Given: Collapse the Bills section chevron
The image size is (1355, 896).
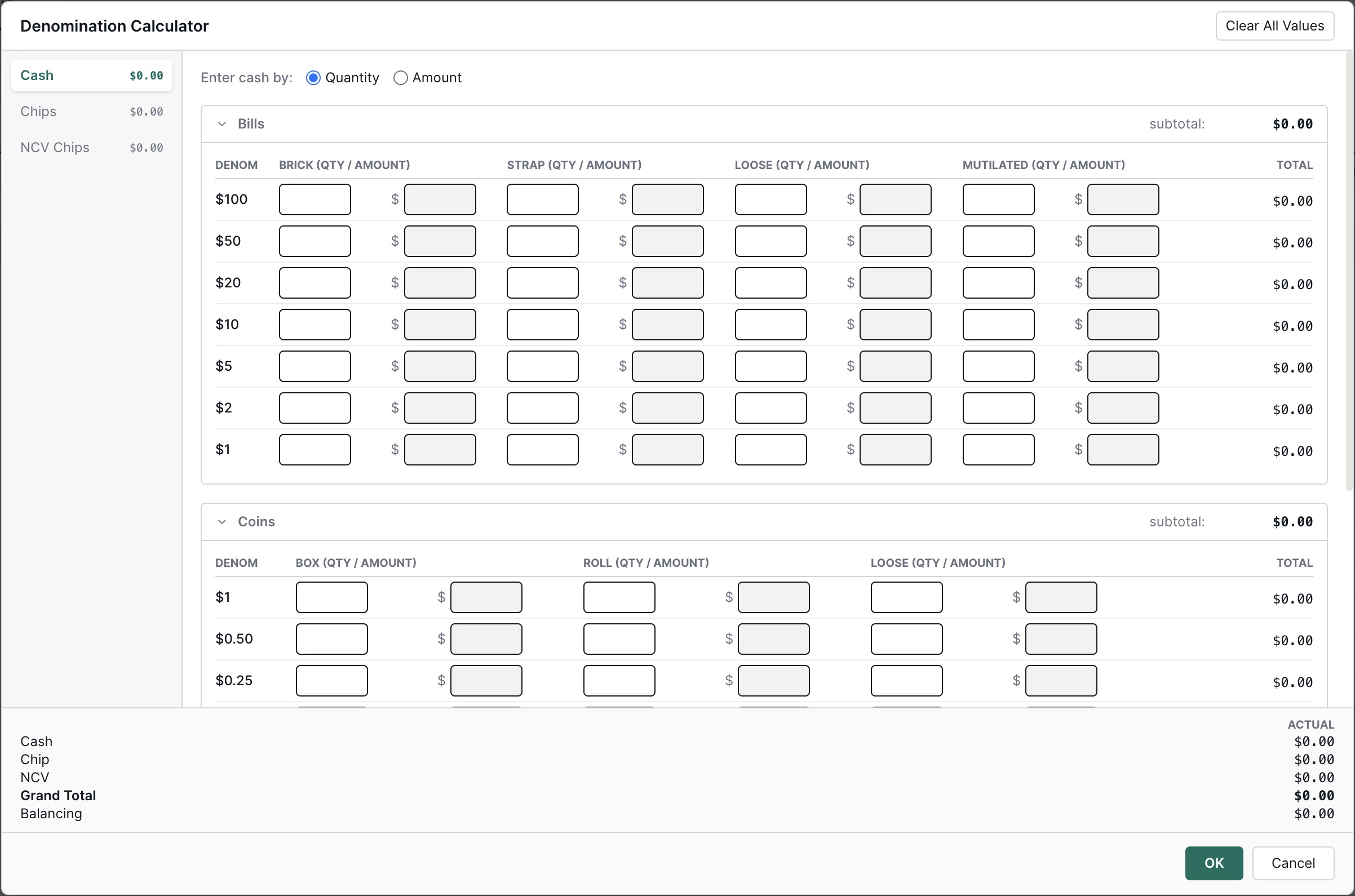Looking at the screenshot, I should [x=222, y=124].
